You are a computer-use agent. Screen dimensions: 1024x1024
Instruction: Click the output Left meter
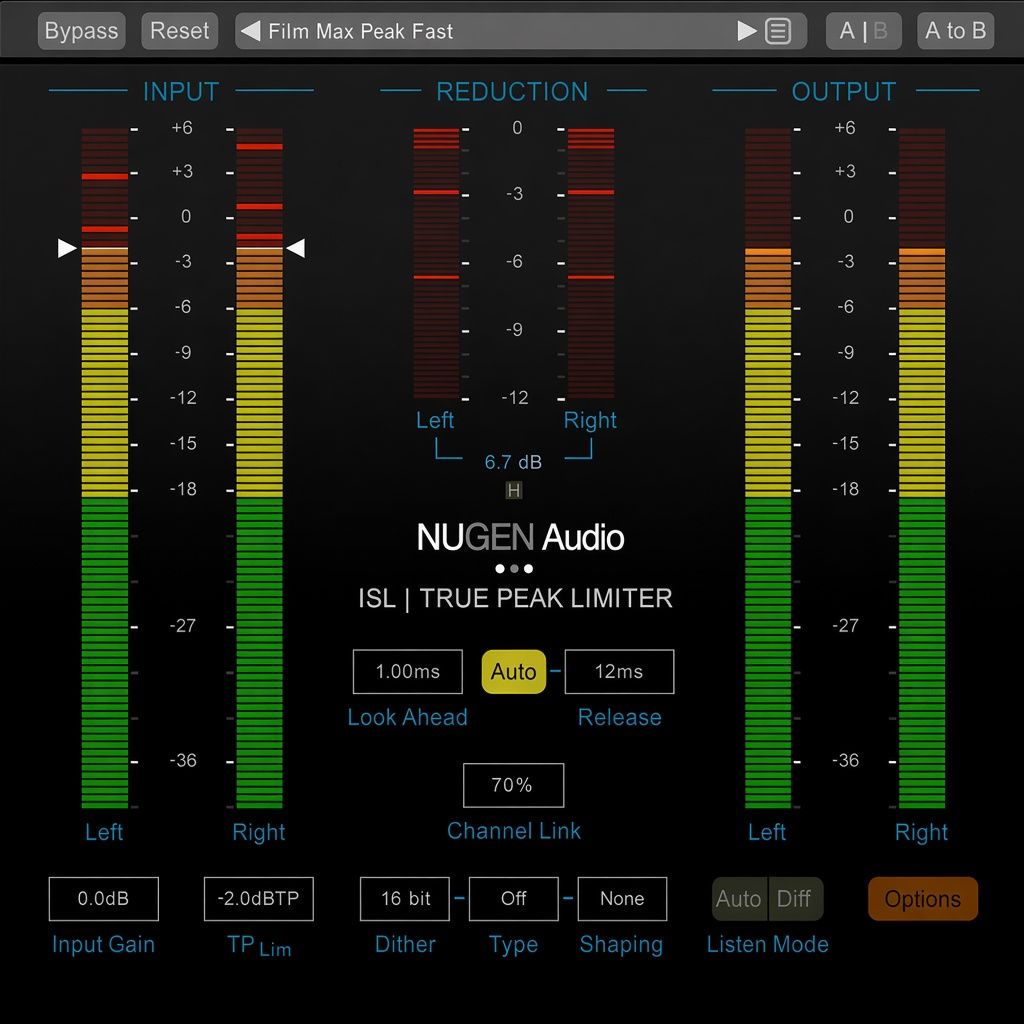tap(768, 468)
